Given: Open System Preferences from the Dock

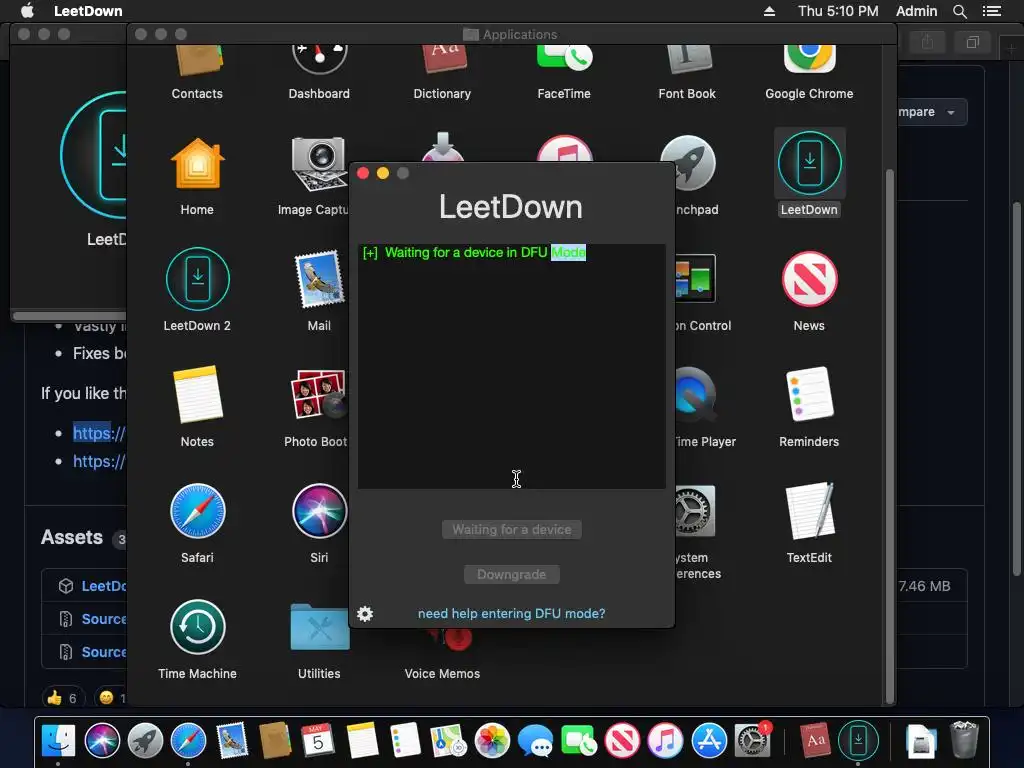Looking at the screenshot, I should pyautogui.click(x=752, y=741).
